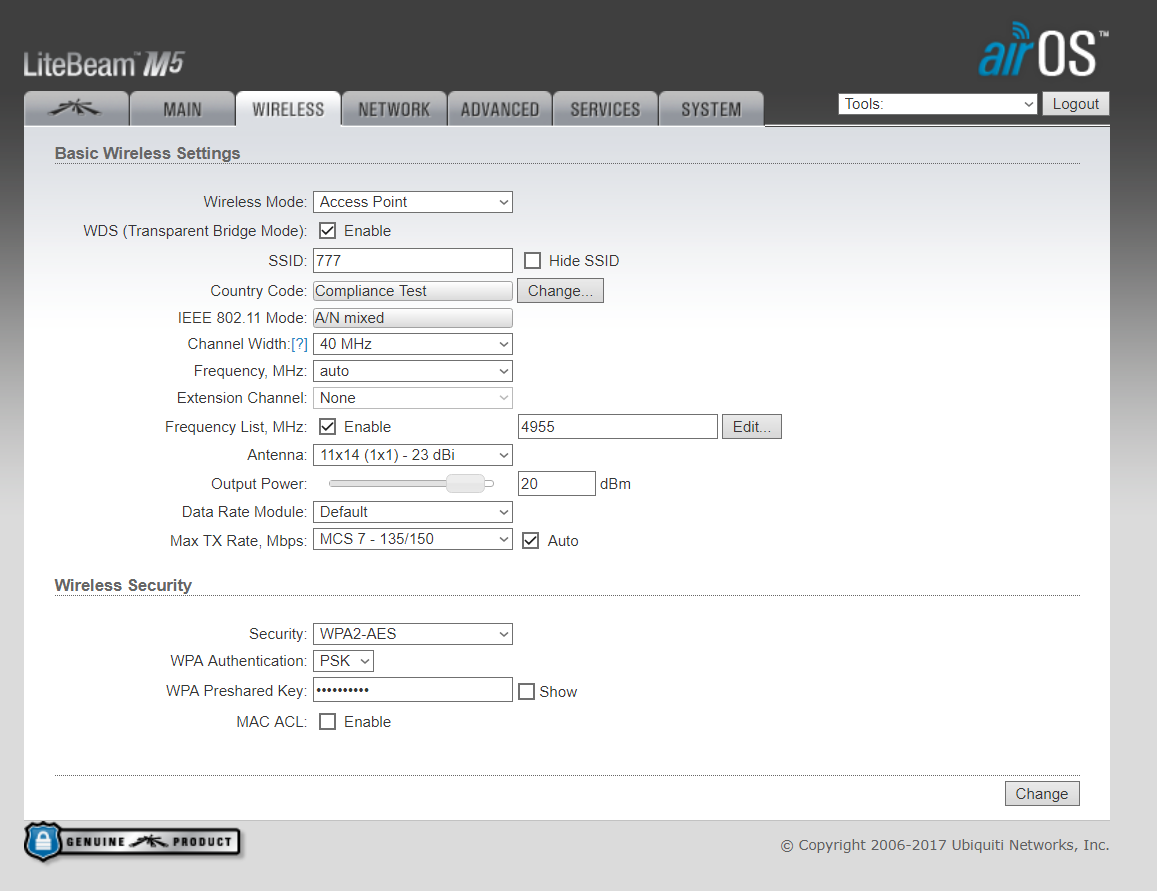The width and height of the screenshot is (1157, 891).
Task: Open the Data Rate Module dropdown
Action: point(412,512)
